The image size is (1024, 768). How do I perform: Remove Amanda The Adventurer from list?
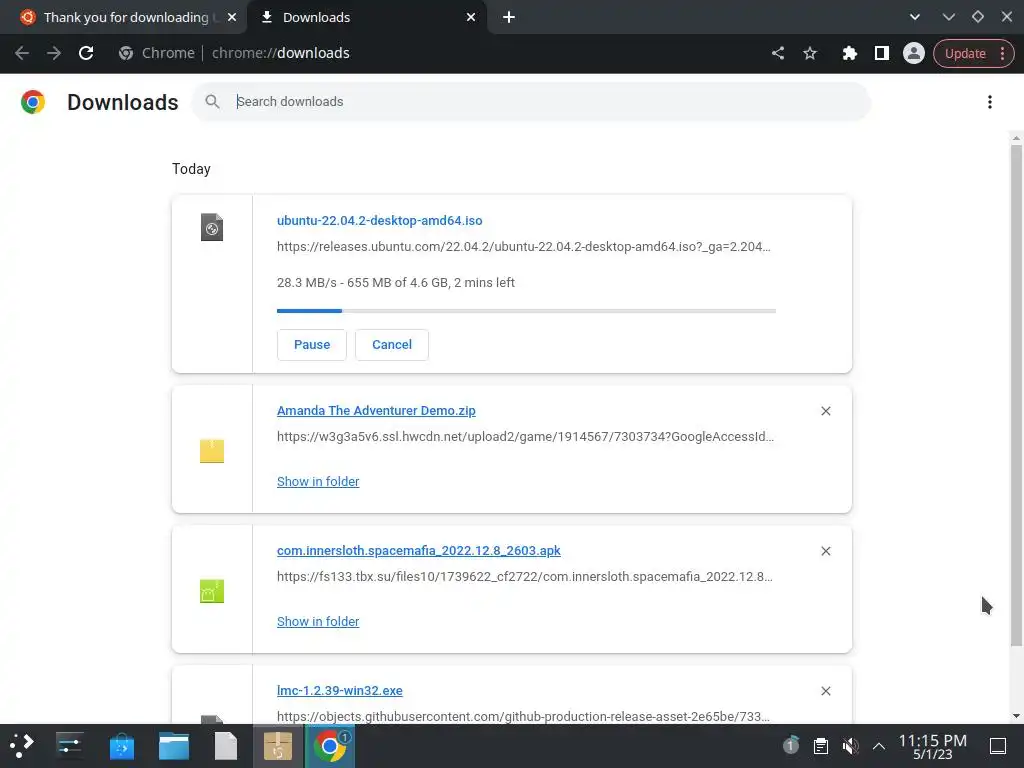(x=825, y=411)
